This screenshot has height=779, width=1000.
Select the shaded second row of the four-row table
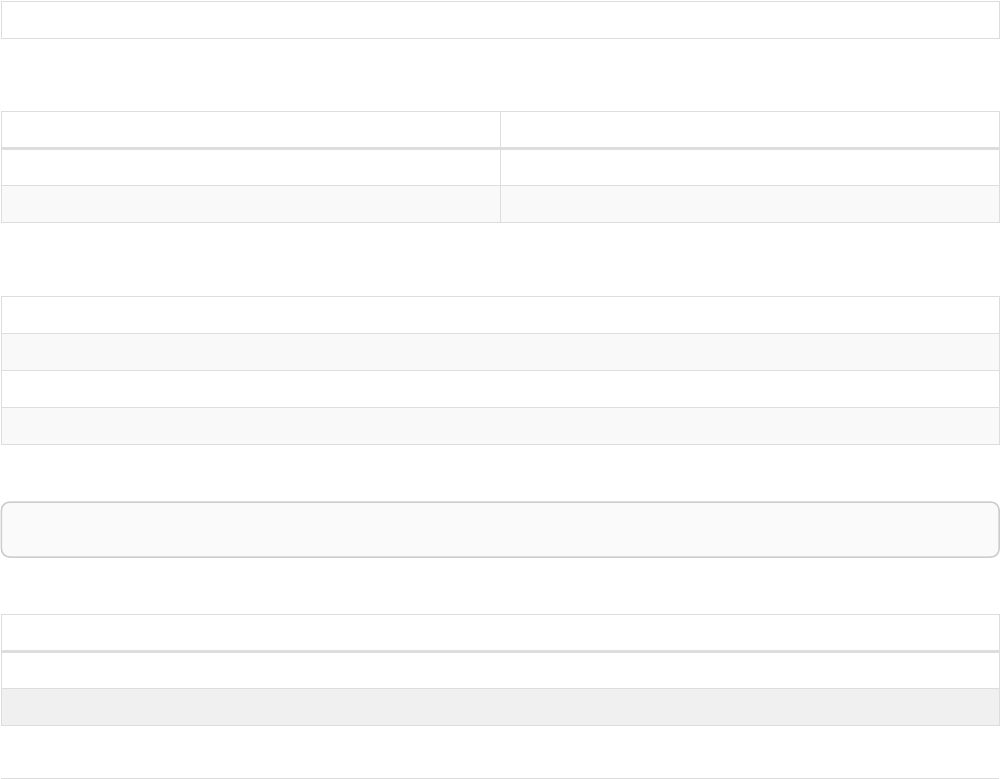pos(500,352)
